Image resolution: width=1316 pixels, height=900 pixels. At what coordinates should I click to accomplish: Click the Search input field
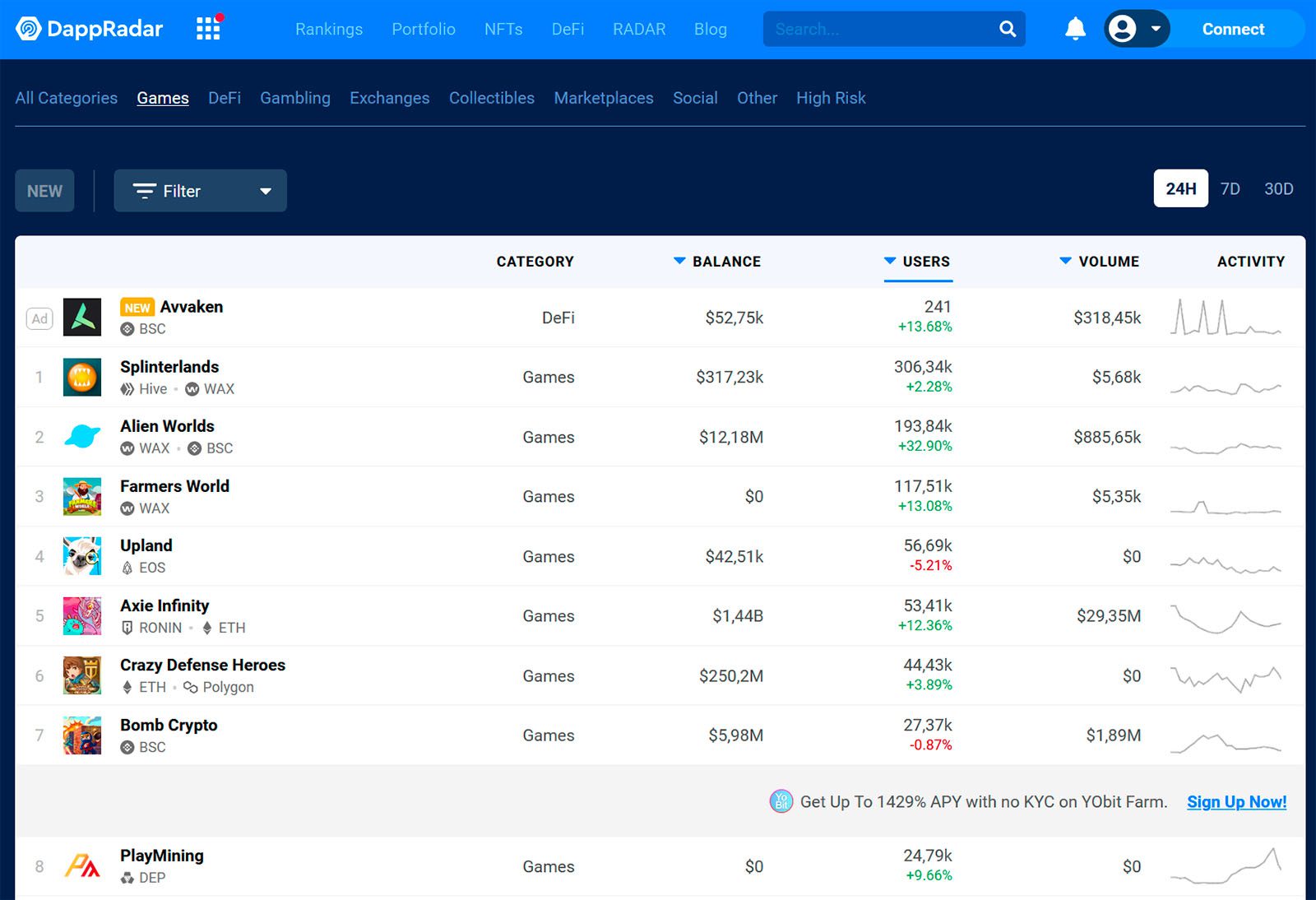tap(880, 29)
